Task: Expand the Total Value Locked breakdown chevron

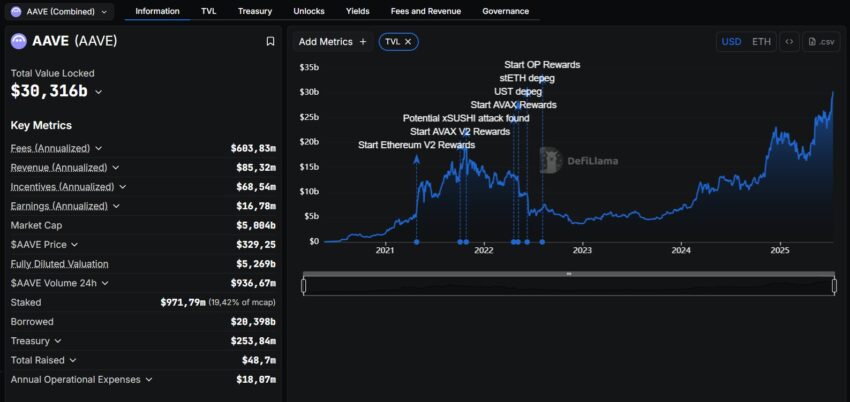Action: [98, 92]
